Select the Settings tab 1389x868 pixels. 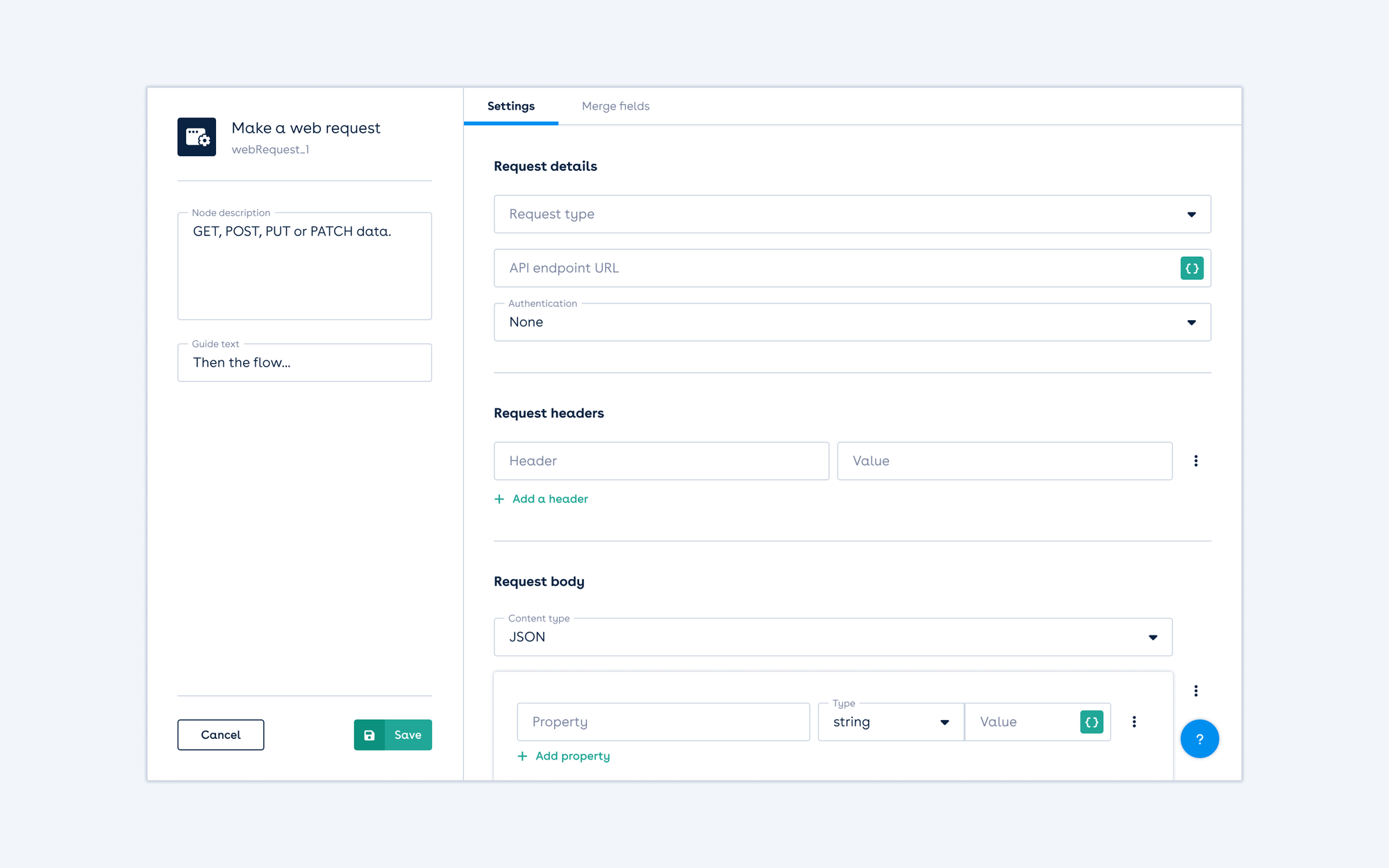click(x=510, y=106)
